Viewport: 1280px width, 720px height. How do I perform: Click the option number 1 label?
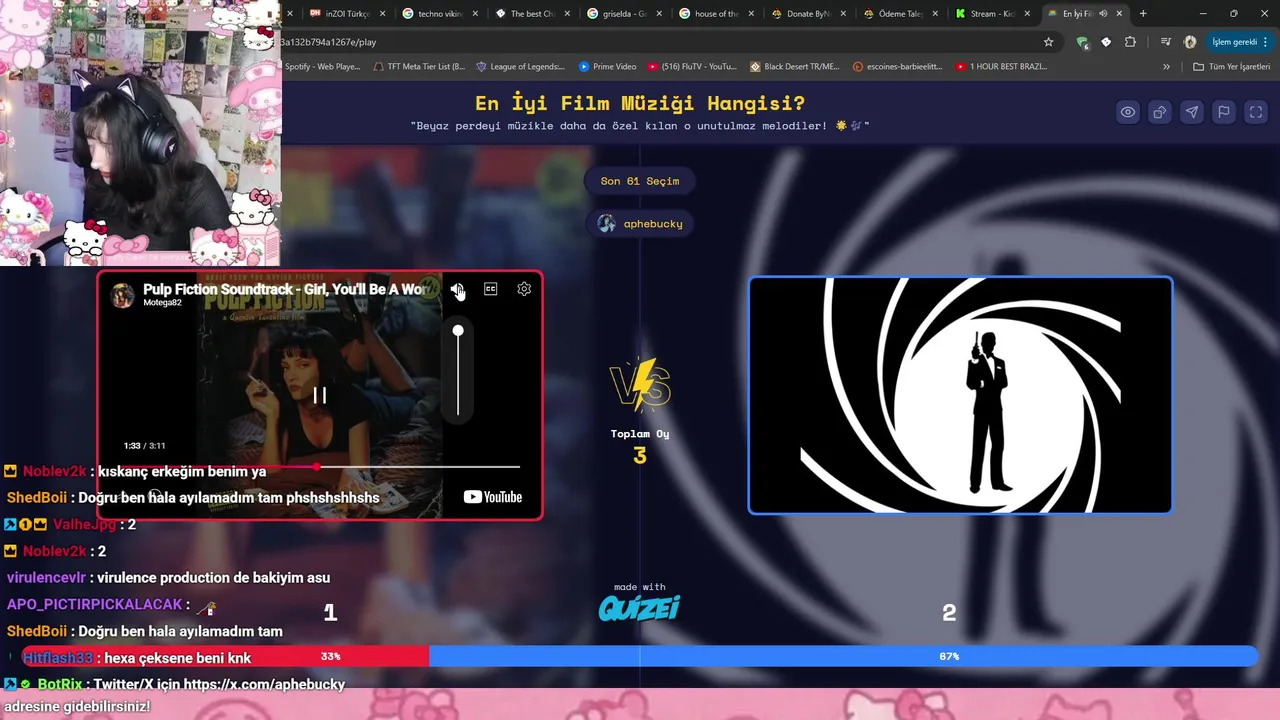click(330, 613)
